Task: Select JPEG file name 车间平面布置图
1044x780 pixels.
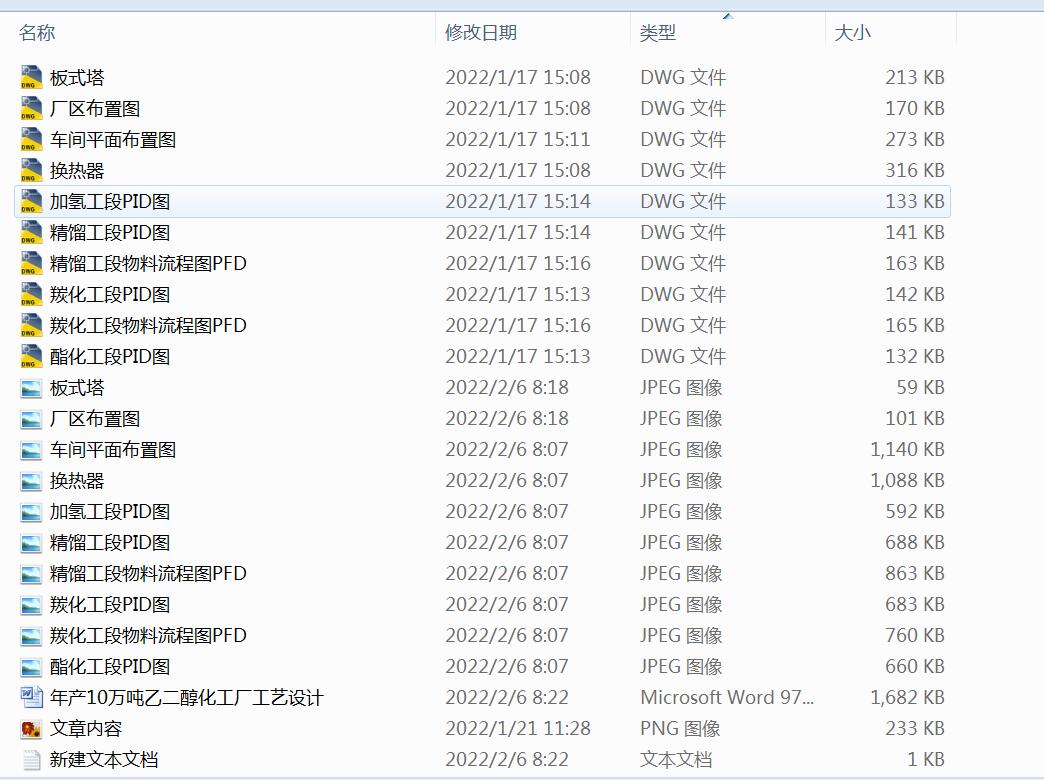Action: click(113, 450)
